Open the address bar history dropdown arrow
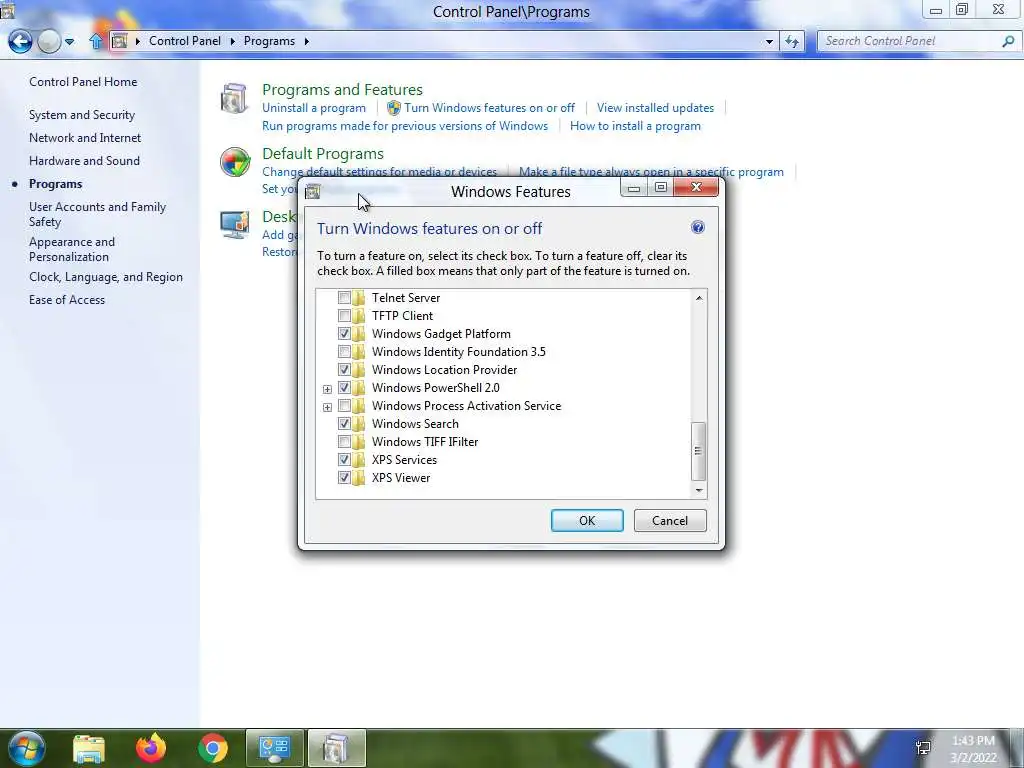 click(769, 41)
